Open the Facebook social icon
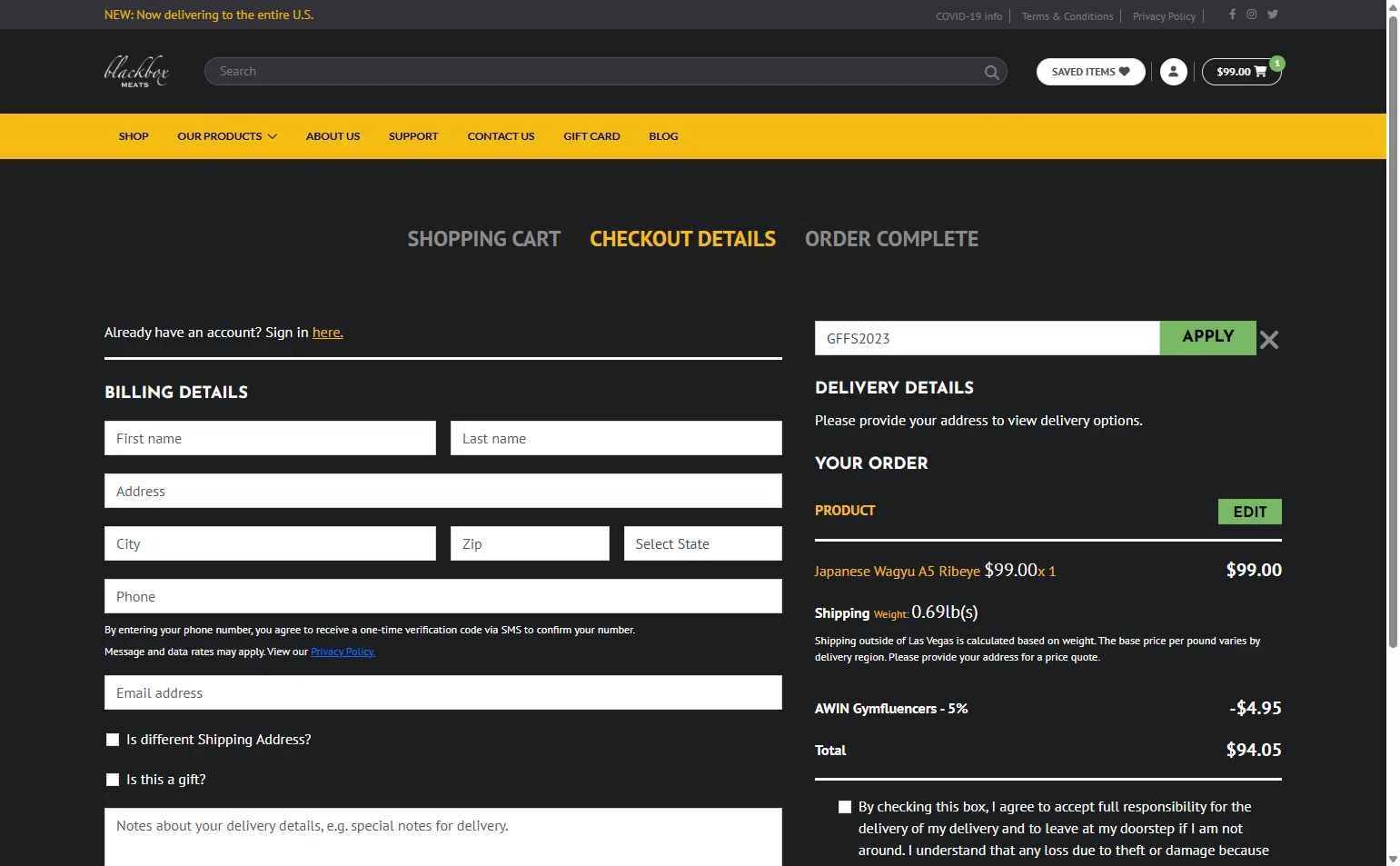1400x866 pixels. [1232, 14]
